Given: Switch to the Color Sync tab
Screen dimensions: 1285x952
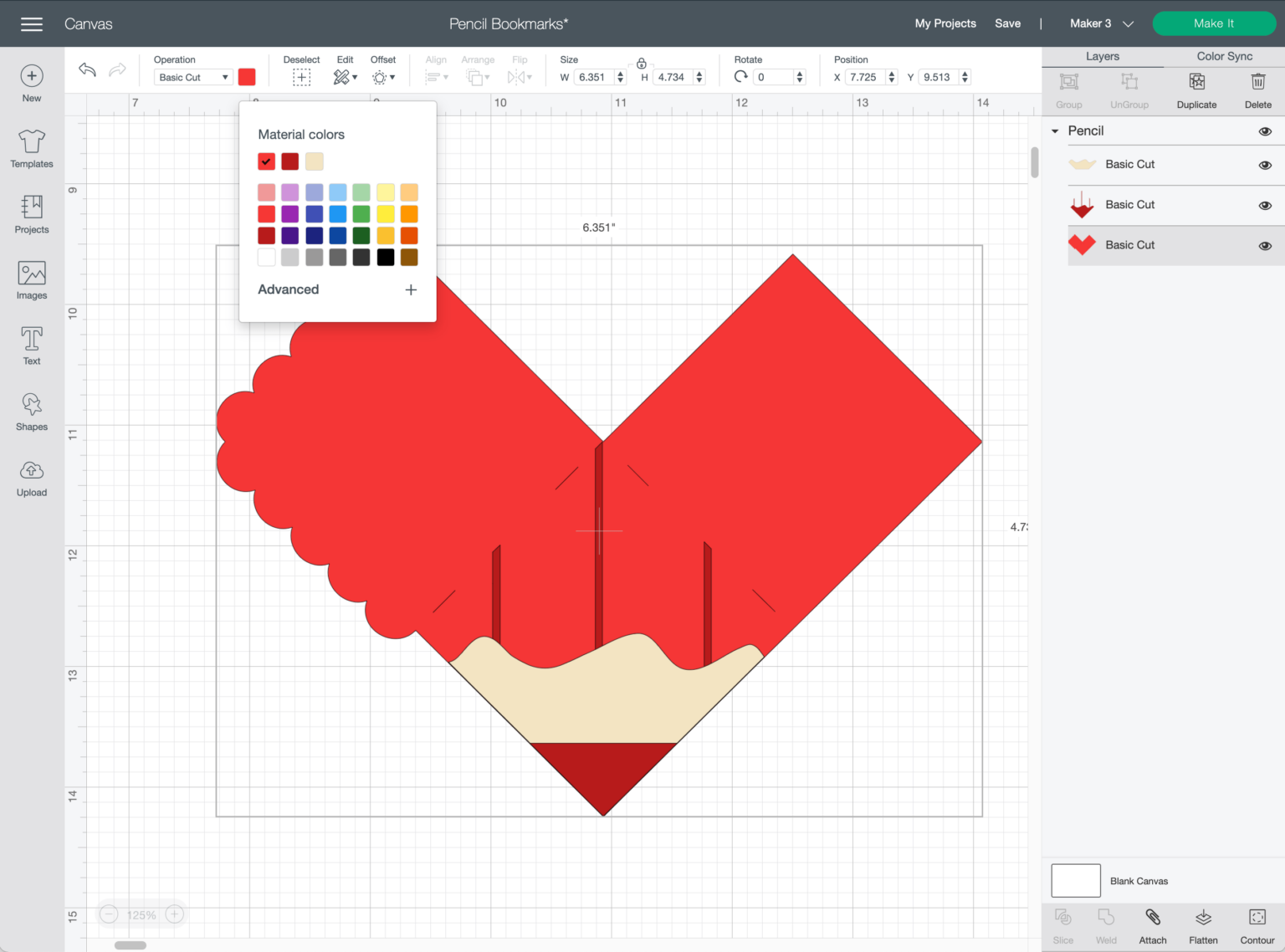Looking at the screenshot, I should point(1224,56).
